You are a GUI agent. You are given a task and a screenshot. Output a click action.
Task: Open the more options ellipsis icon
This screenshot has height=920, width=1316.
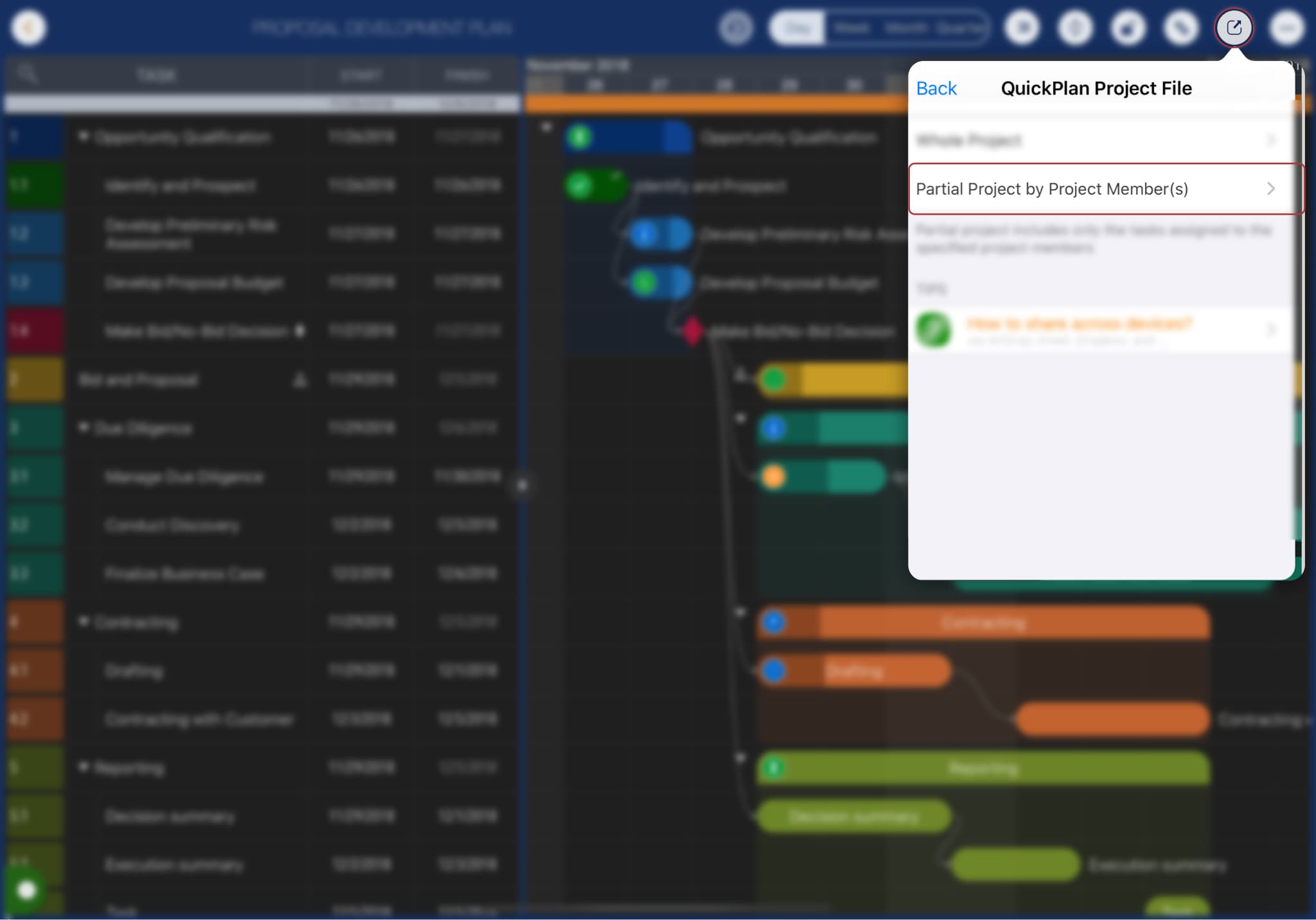(x=1286, y=28)
